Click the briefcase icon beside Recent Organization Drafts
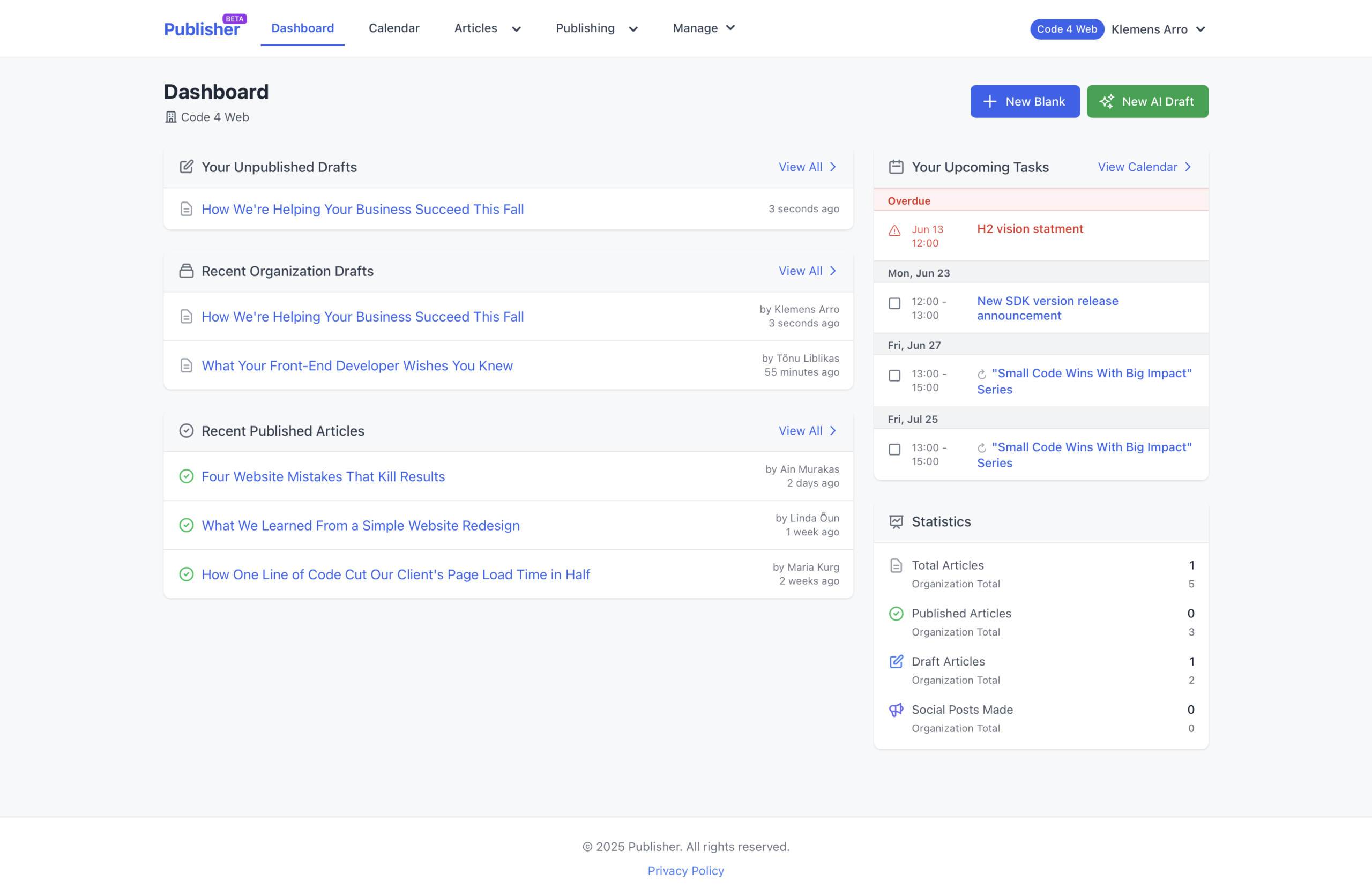Screen dimensions: 1372x896 (x=186, y=271)
